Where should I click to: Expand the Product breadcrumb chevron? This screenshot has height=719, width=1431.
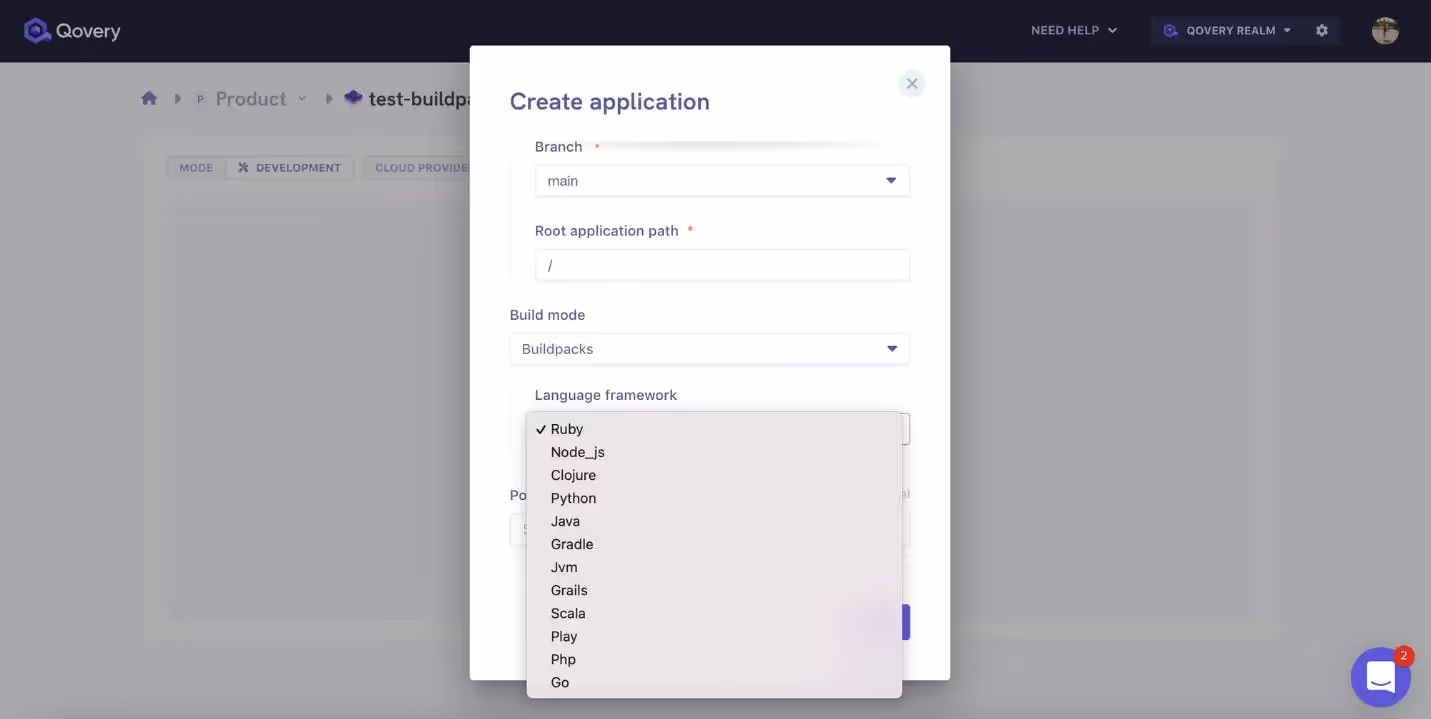[302, 99]
